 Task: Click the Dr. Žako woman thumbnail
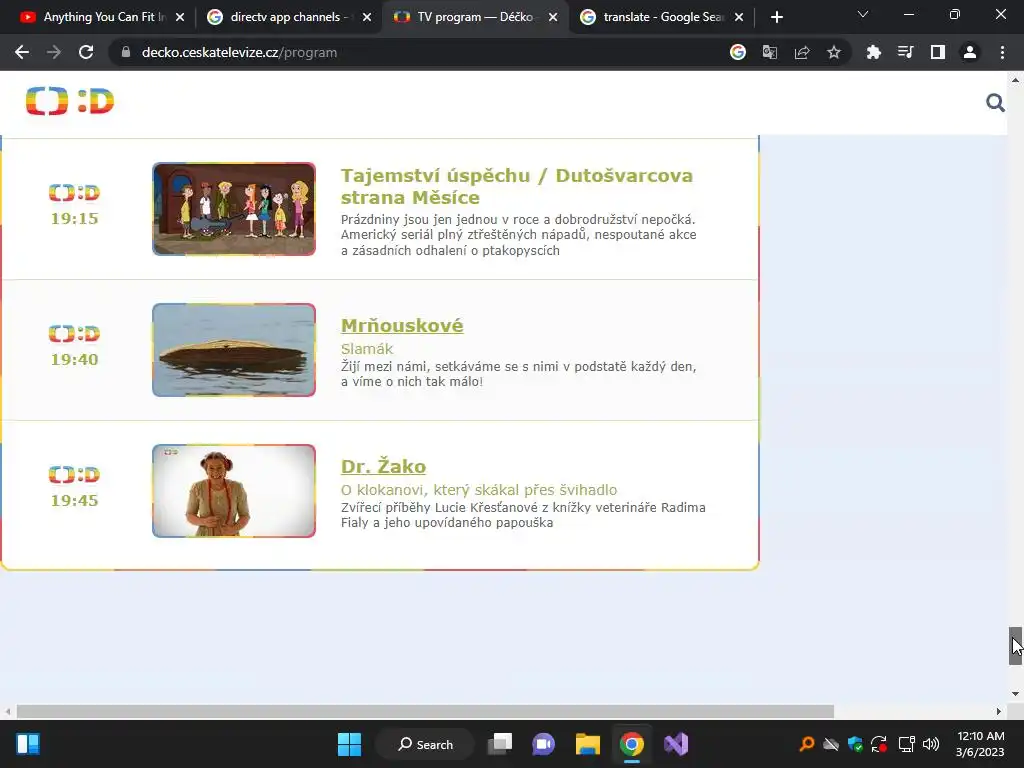click(234, 491)
